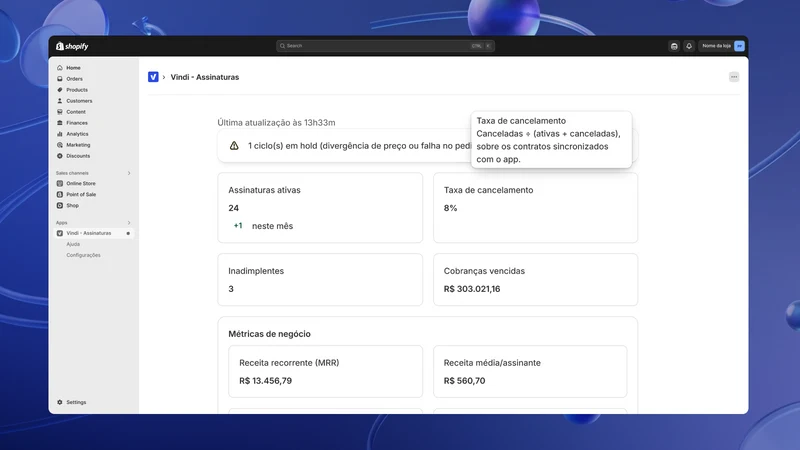Click the Shopify logo
Image resolution: width=800 pixels, height=450 pixels.
[x=72, y=46]
